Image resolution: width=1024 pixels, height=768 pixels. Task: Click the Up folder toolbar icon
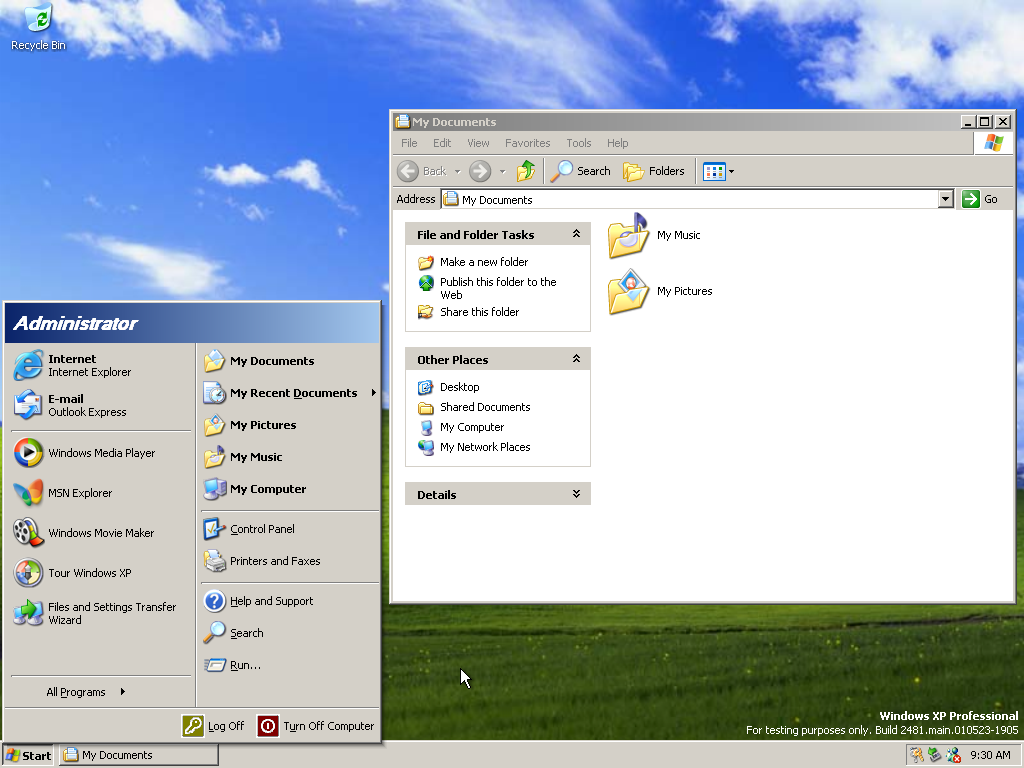click(526, 171)
